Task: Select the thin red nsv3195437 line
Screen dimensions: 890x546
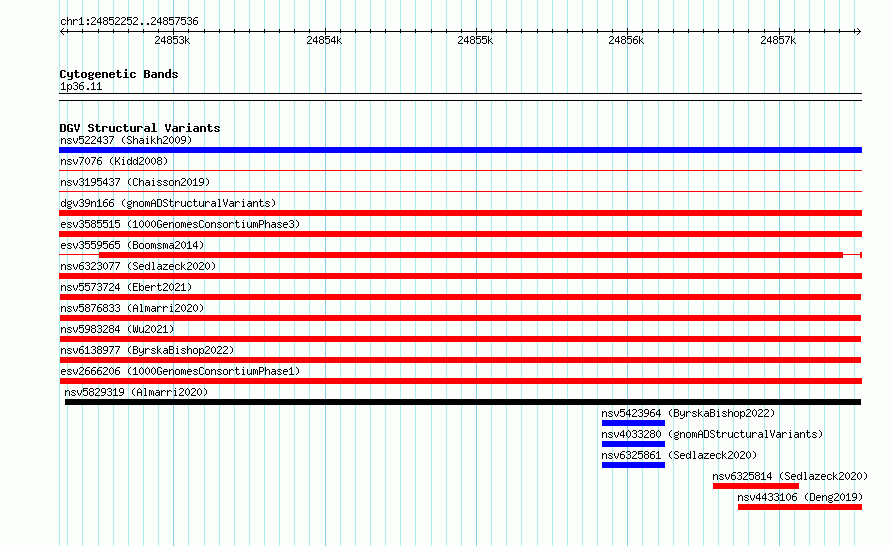Action: 460,191
